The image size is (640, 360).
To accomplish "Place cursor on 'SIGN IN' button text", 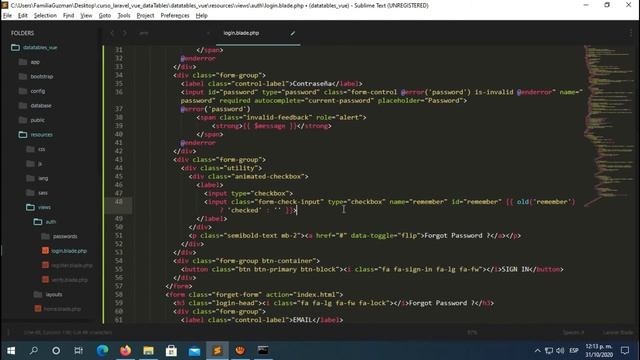I will pyautogui.click(x=517, y=269).
